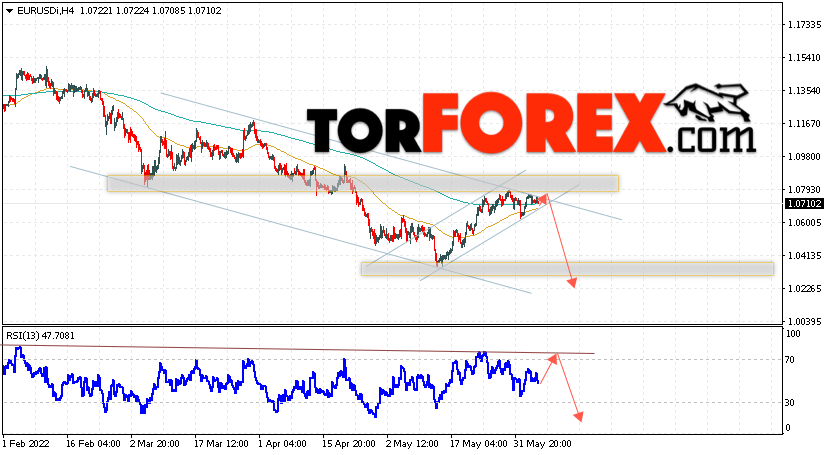828x455 pixels.
Task: Click the current price tag 1.07102
Action: pos(805,204)
